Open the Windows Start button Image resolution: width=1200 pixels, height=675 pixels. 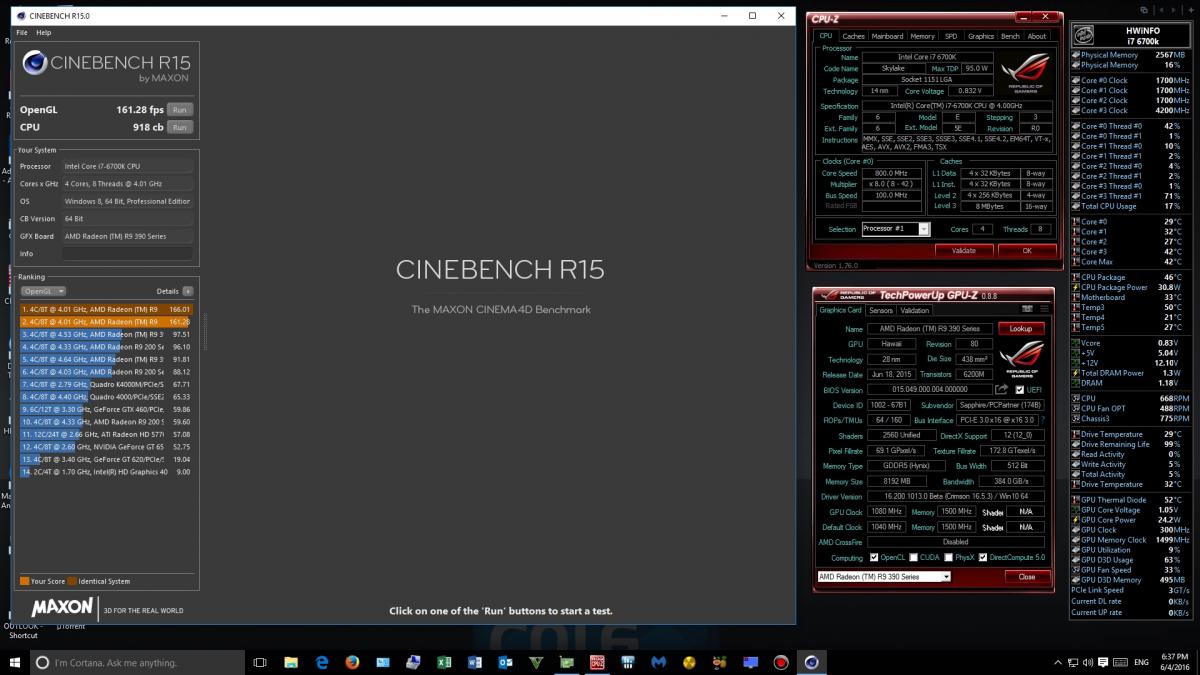pos(15,662)
